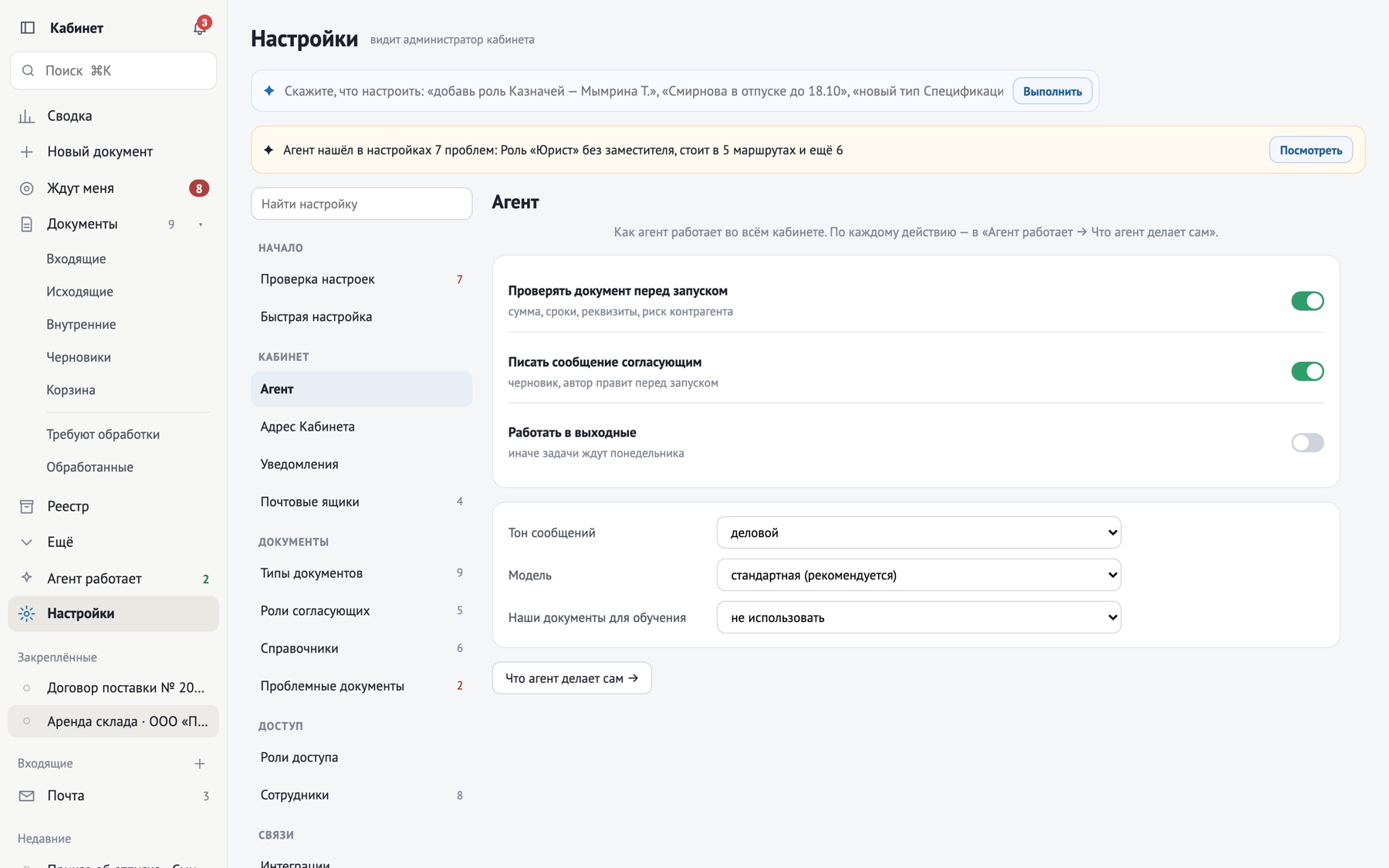Select Уведомления in settings list
Viewport: 1389px width, 868px height.
pos(361,464)
